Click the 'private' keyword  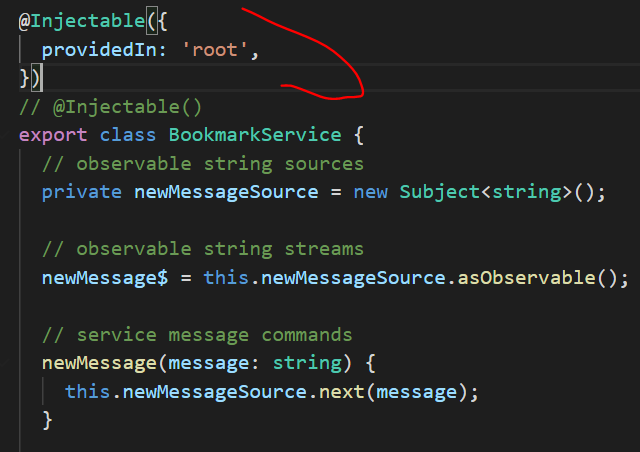coord(82,192)
